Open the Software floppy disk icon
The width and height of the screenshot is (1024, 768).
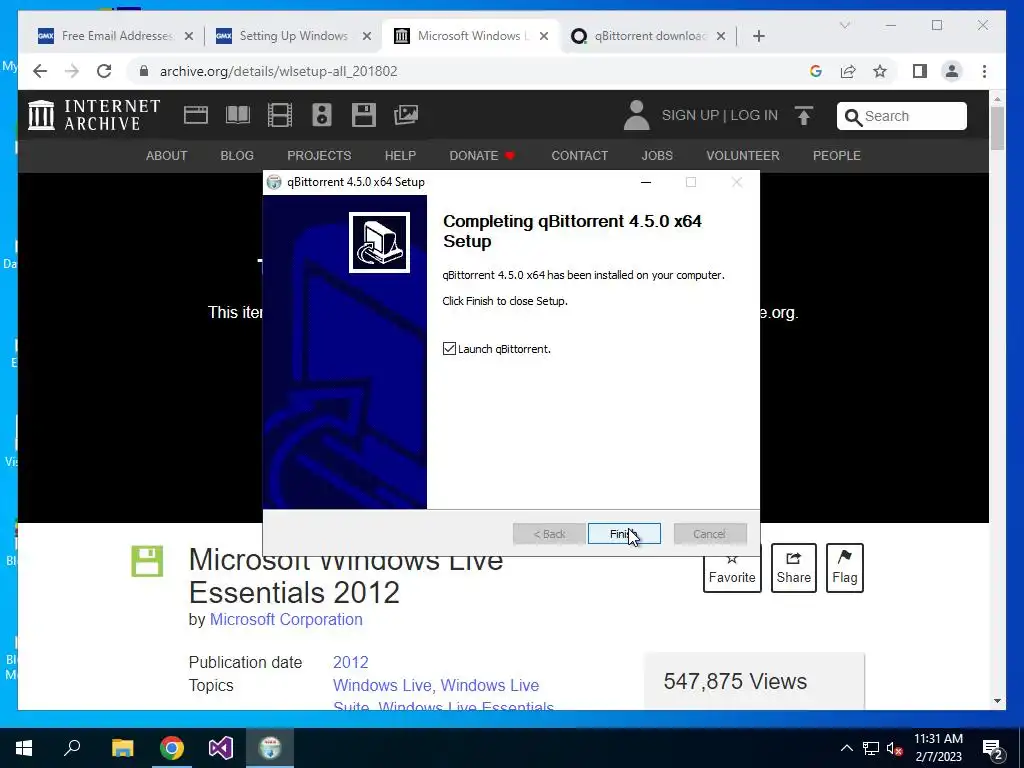[364, 115]
